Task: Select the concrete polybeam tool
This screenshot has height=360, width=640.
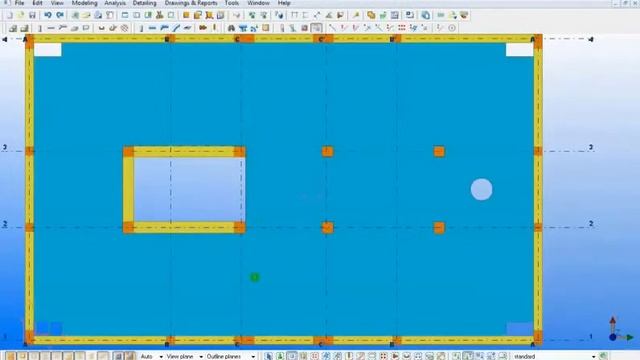Action: tap(62, 28)
